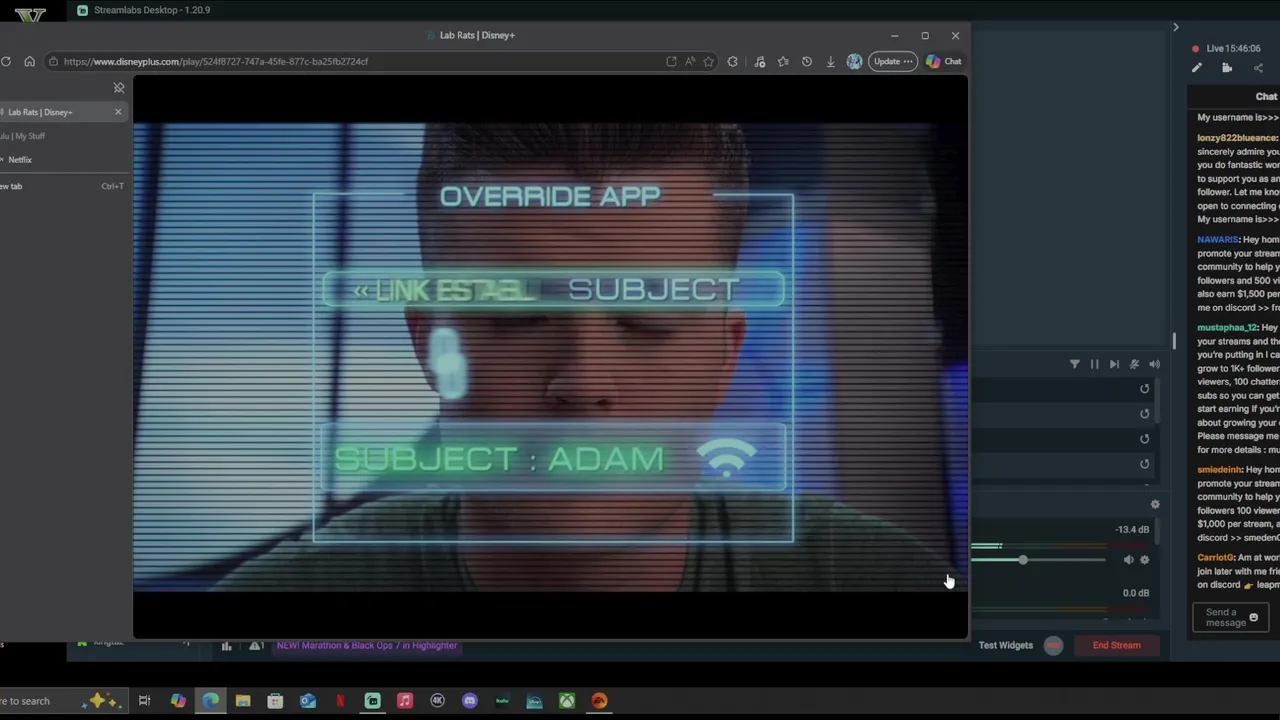Replay the third event in list
Screen dimensions: 1280x720
(x=1145, y=439)
